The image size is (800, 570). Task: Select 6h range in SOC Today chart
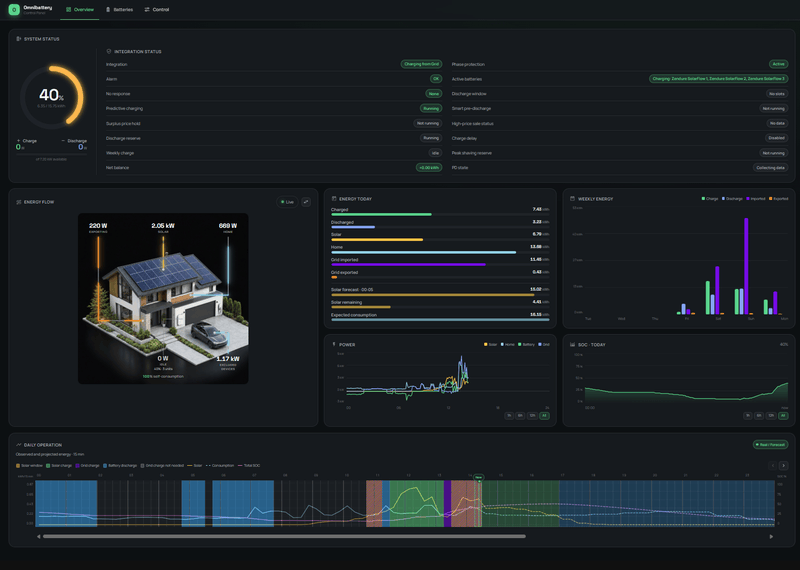(759, 416)
